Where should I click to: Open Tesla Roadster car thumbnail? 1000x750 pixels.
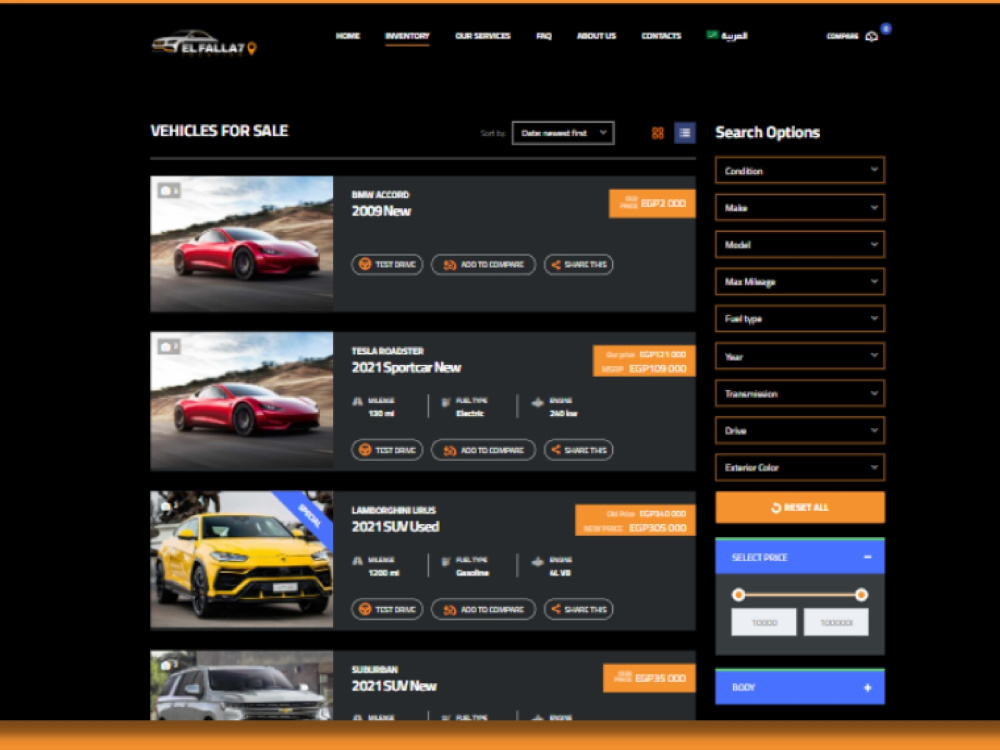click(x=242, y=401)
